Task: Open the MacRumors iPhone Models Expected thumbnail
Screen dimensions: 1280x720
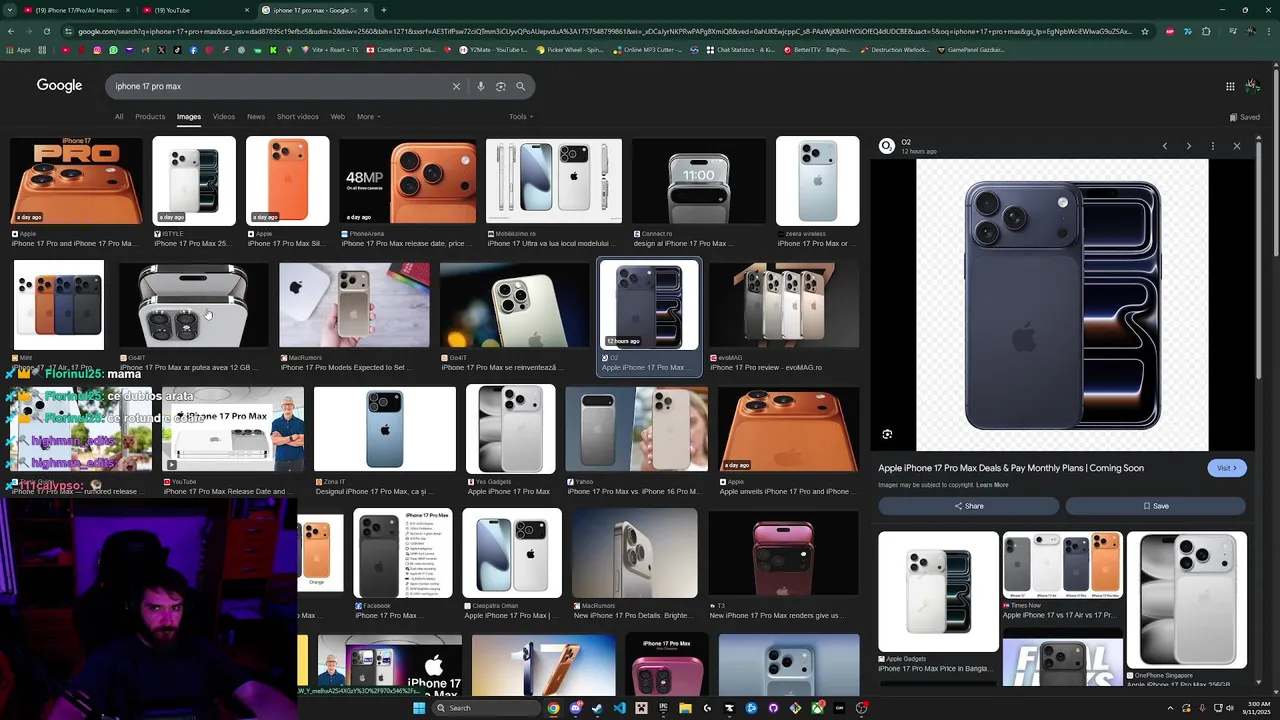Action: click(354, 306)
